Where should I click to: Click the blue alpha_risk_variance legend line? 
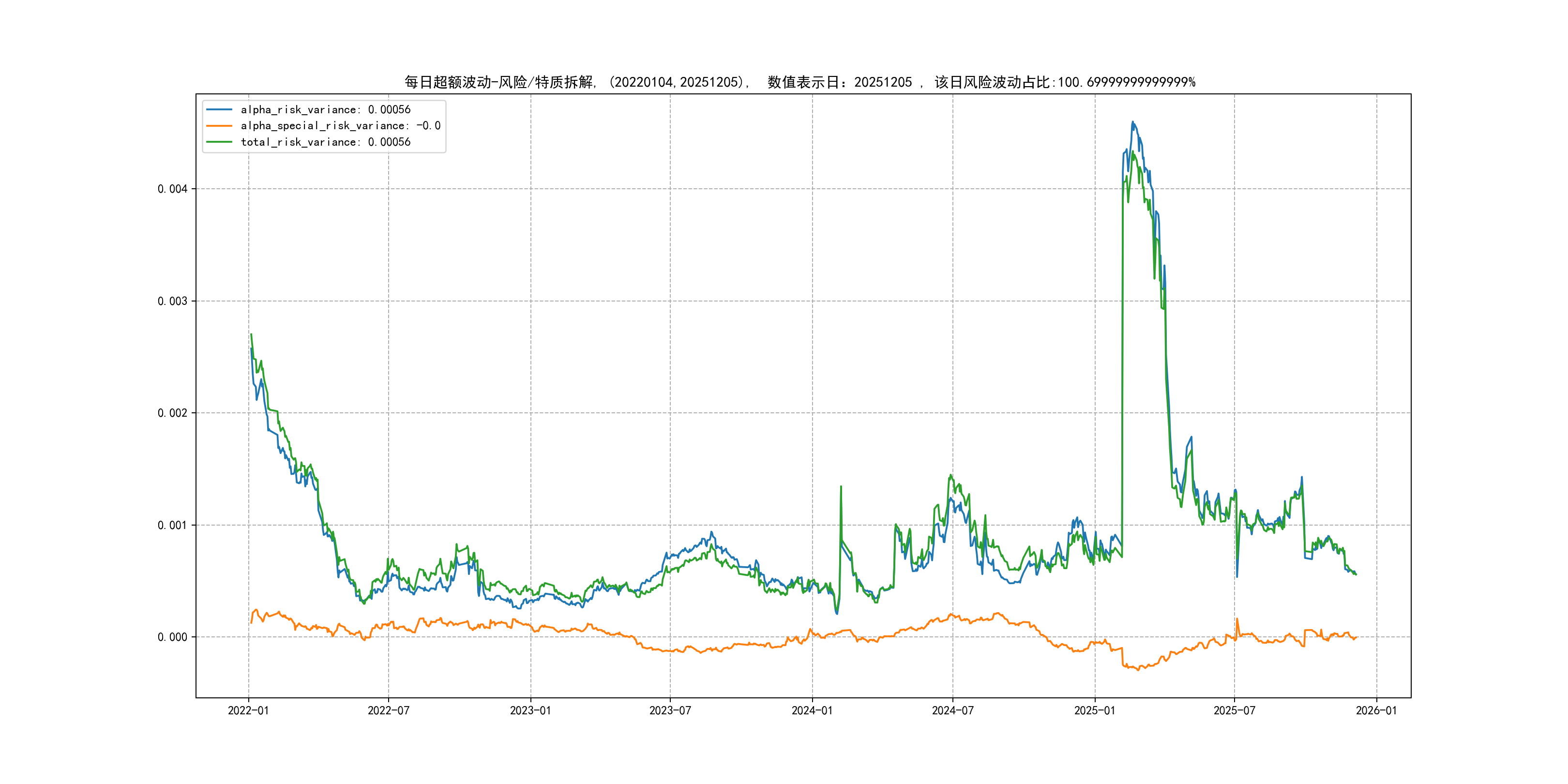coord(219,109)
